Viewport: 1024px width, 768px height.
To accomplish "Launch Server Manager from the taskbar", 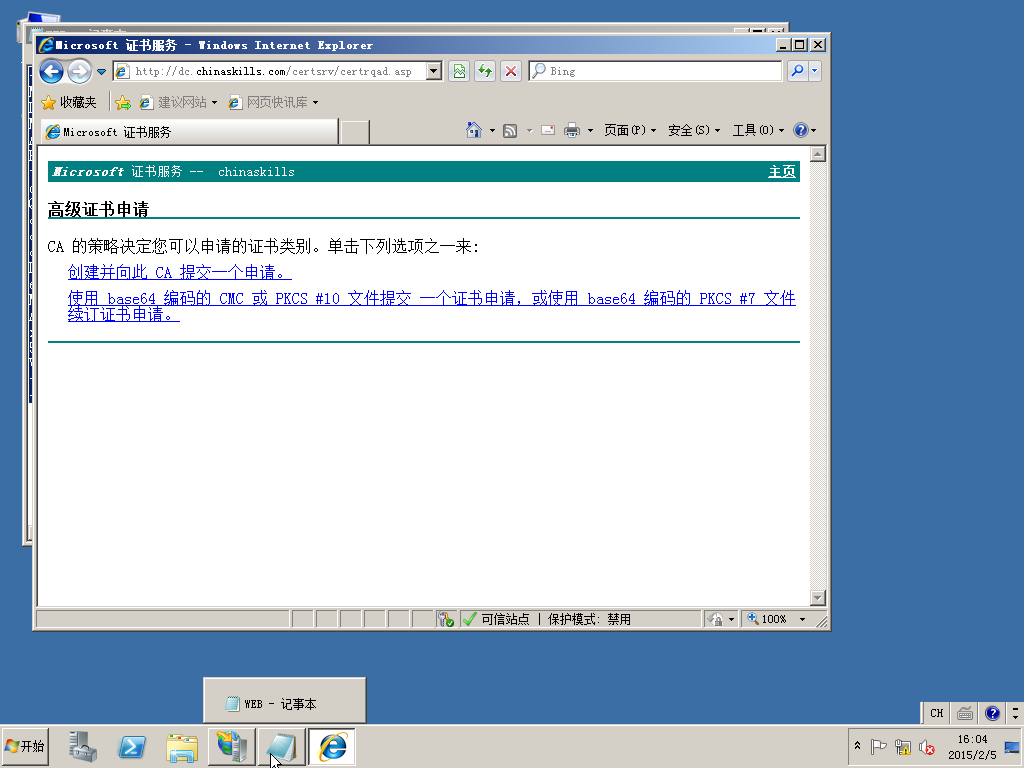I will 83,746.
